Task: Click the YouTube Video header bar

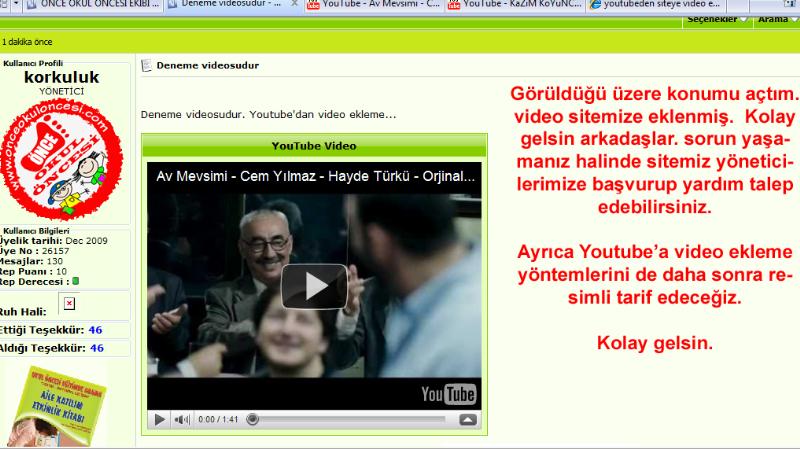Action: (314, 146)
